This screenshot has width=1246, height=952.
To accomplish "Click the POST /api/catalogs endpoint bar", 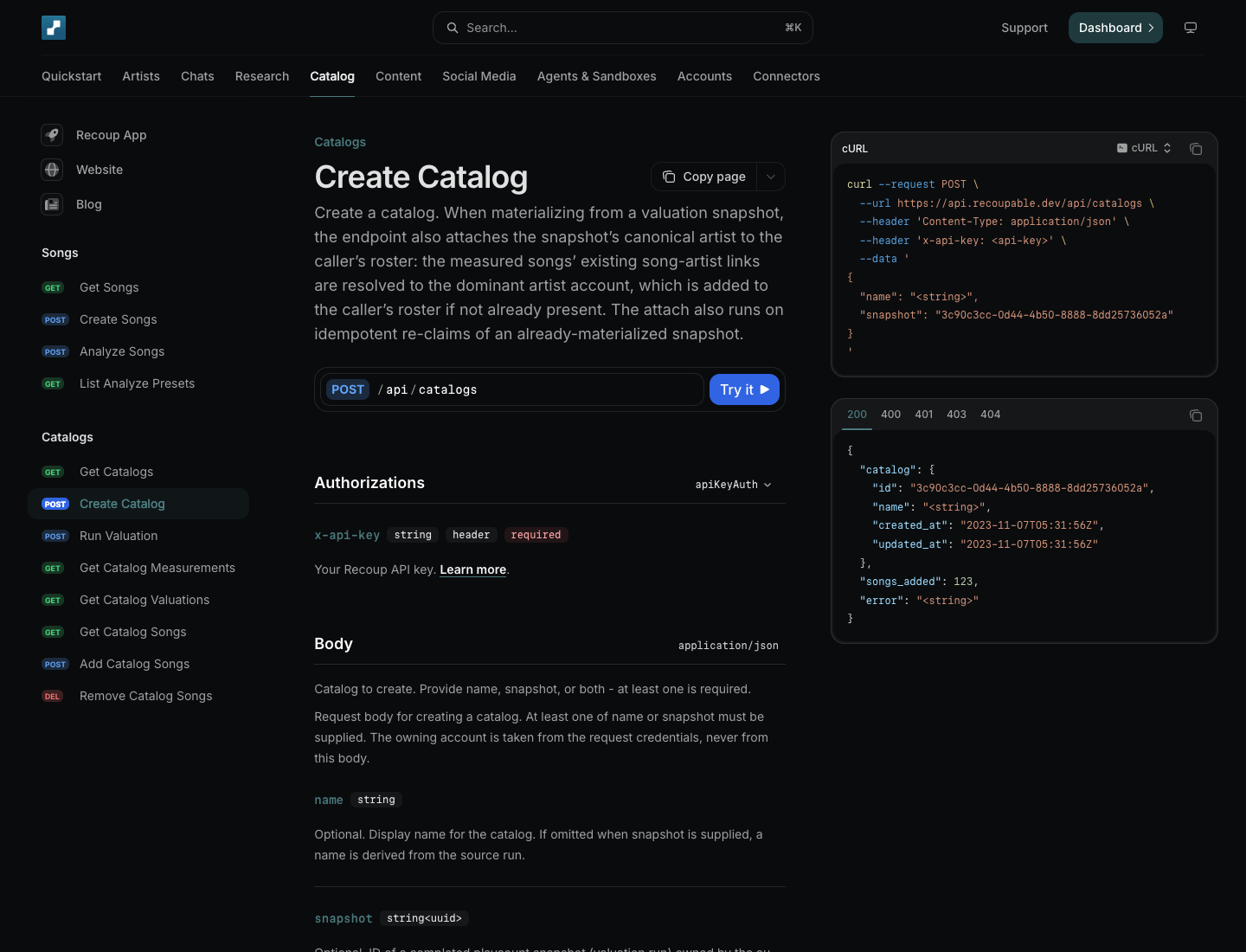I will pos(512,389).
